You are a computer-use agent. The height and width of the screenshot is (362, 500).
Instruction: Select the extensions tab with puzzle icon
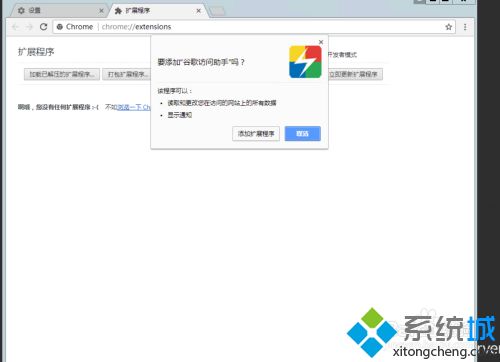coord(157,11)
